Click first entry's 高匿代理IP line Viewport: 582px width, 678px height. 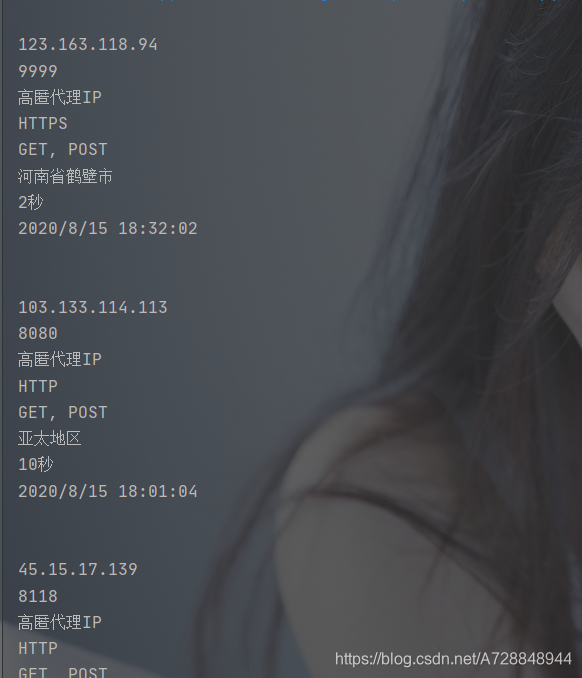[60, 98]
